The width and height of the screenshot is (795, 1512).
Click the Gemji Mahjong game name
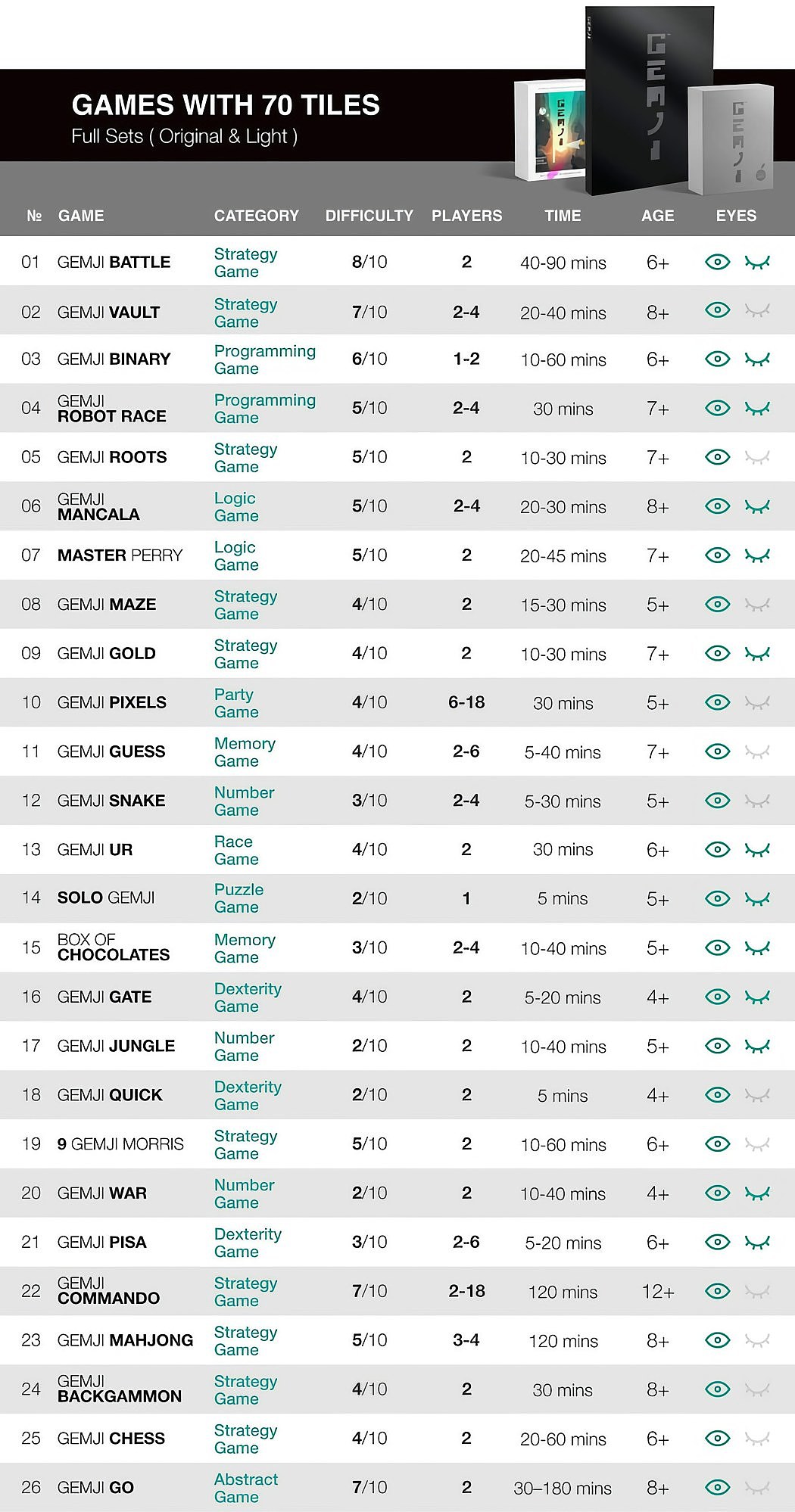[x=125, y=1340]
